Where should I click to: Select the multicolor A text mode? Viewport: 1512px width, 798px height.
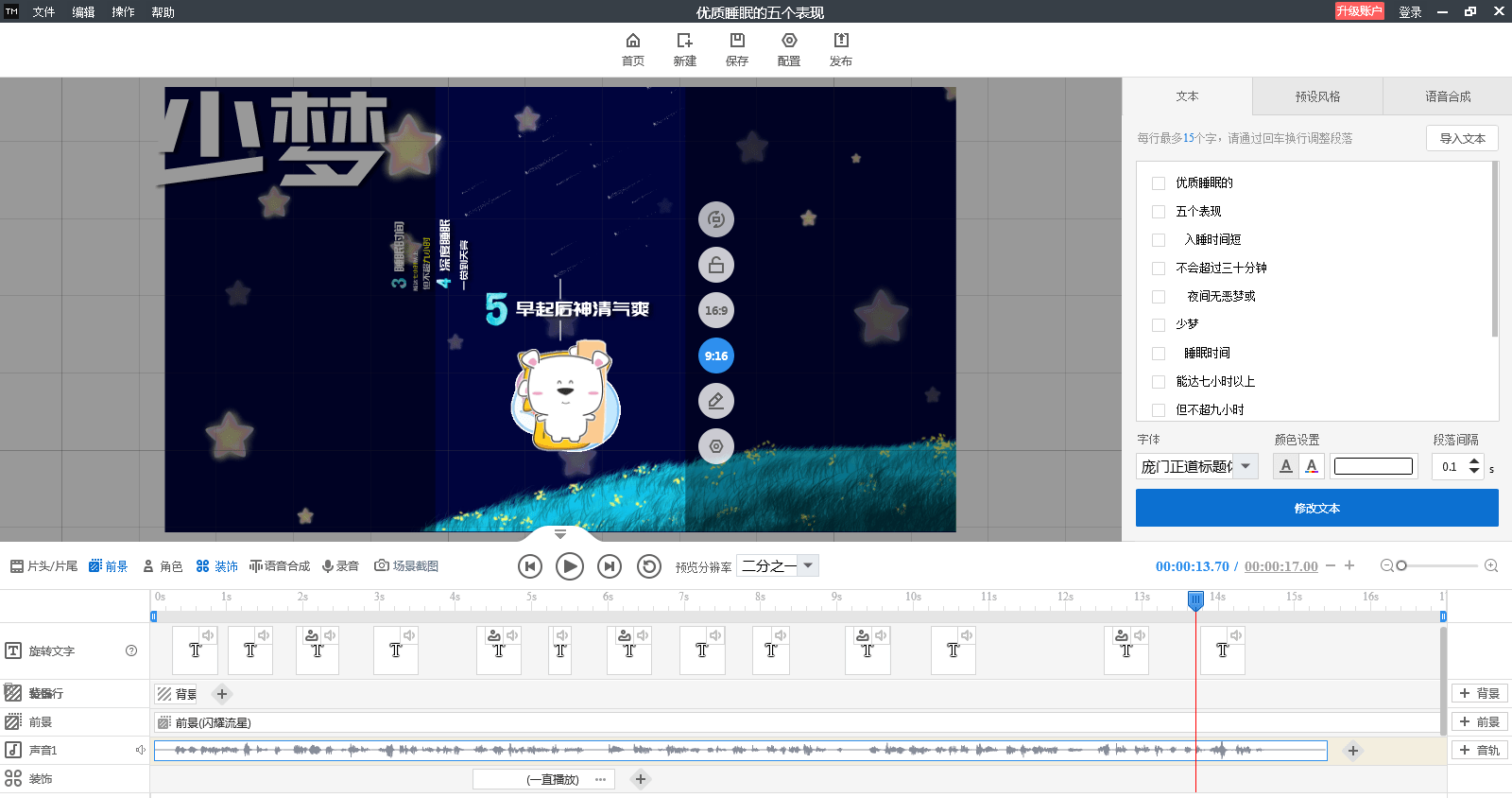(1312, 466)
